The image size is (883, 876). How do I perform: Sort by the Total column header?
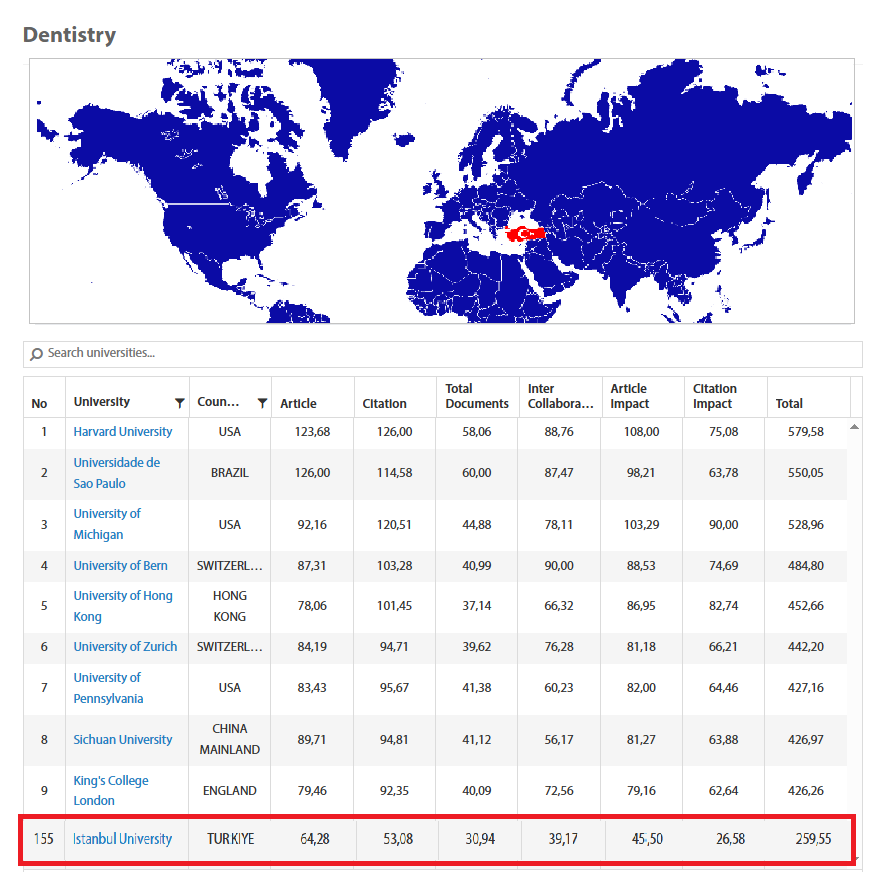(x=789, y=404)
